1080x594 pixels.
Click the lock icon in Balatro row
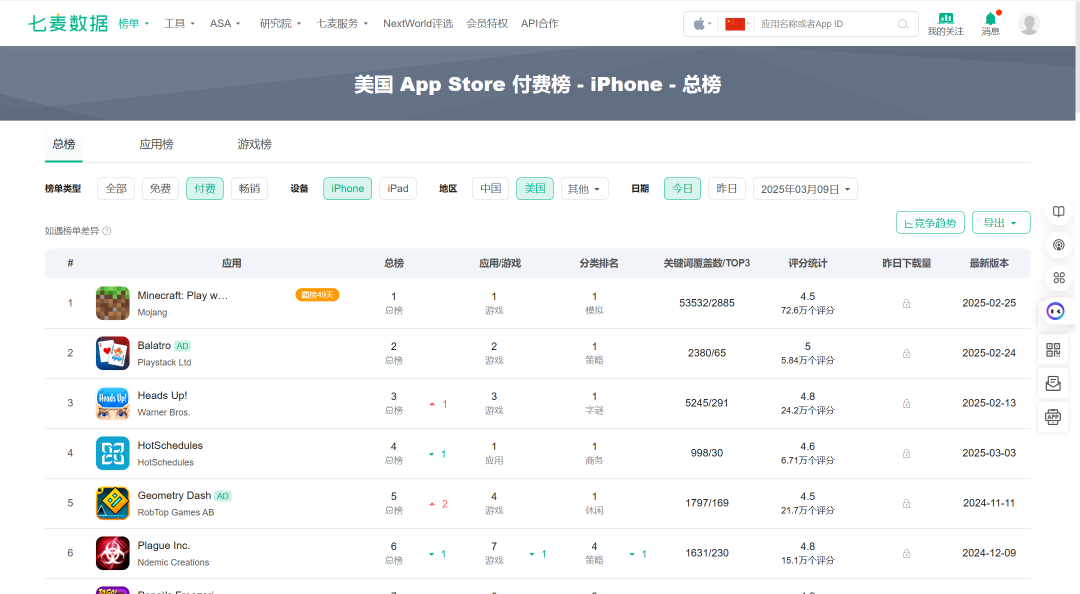[x=906, y=354]
